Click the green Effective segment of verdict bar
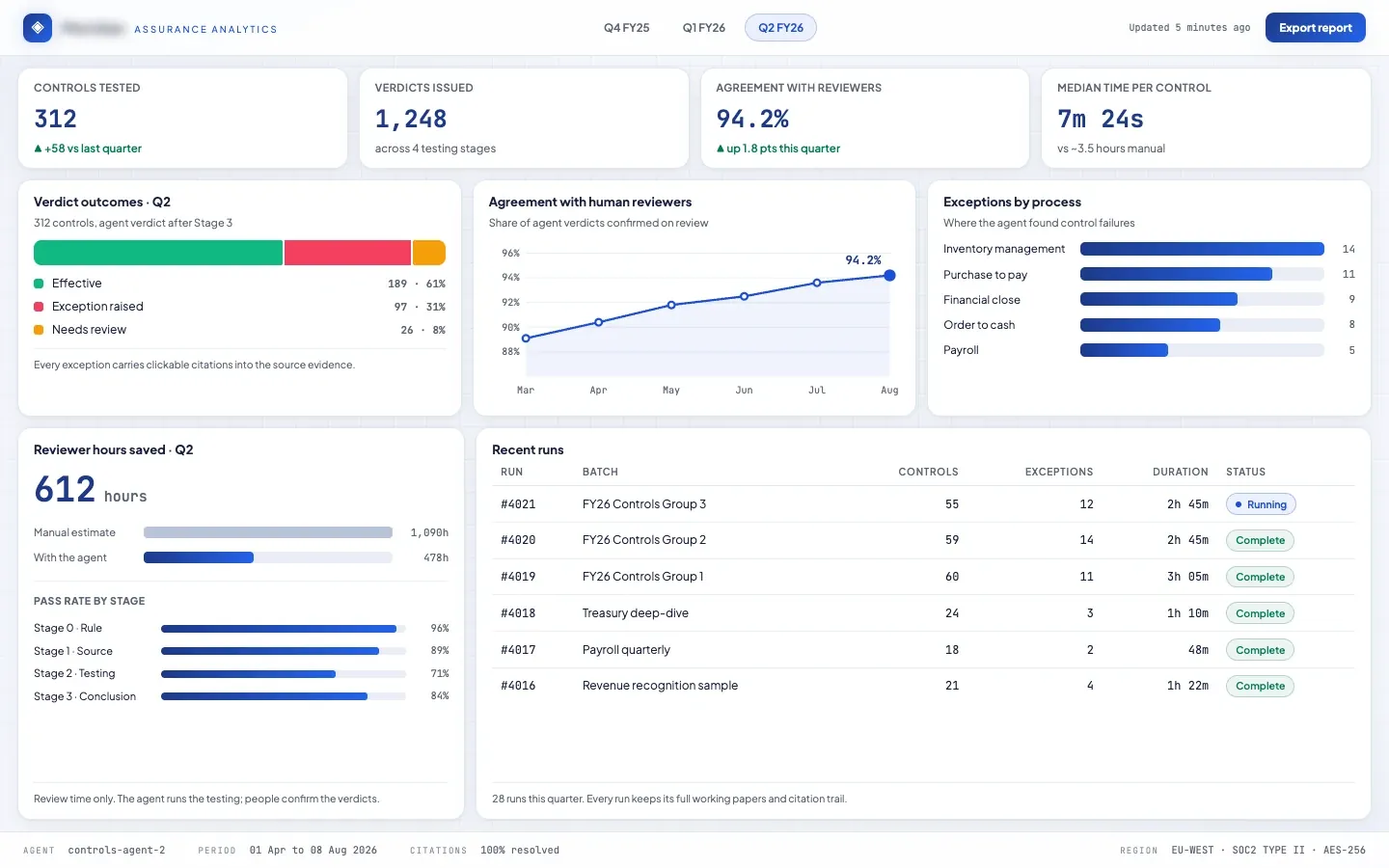Image resolution: width=1389 pixels, height=868 pixels. click(158, 253)
